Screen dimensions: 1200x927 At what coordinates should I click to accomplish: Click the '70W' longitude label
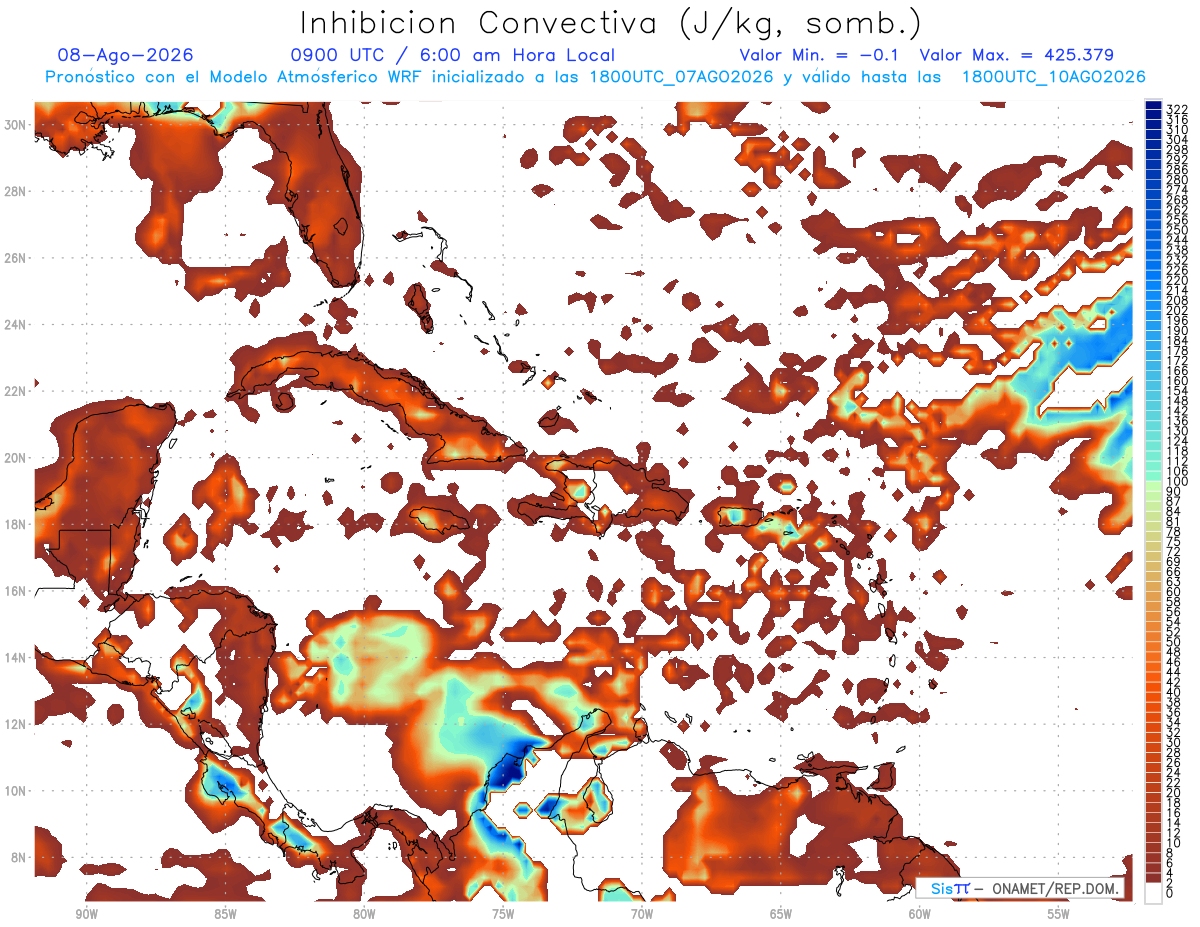[641, 913]
